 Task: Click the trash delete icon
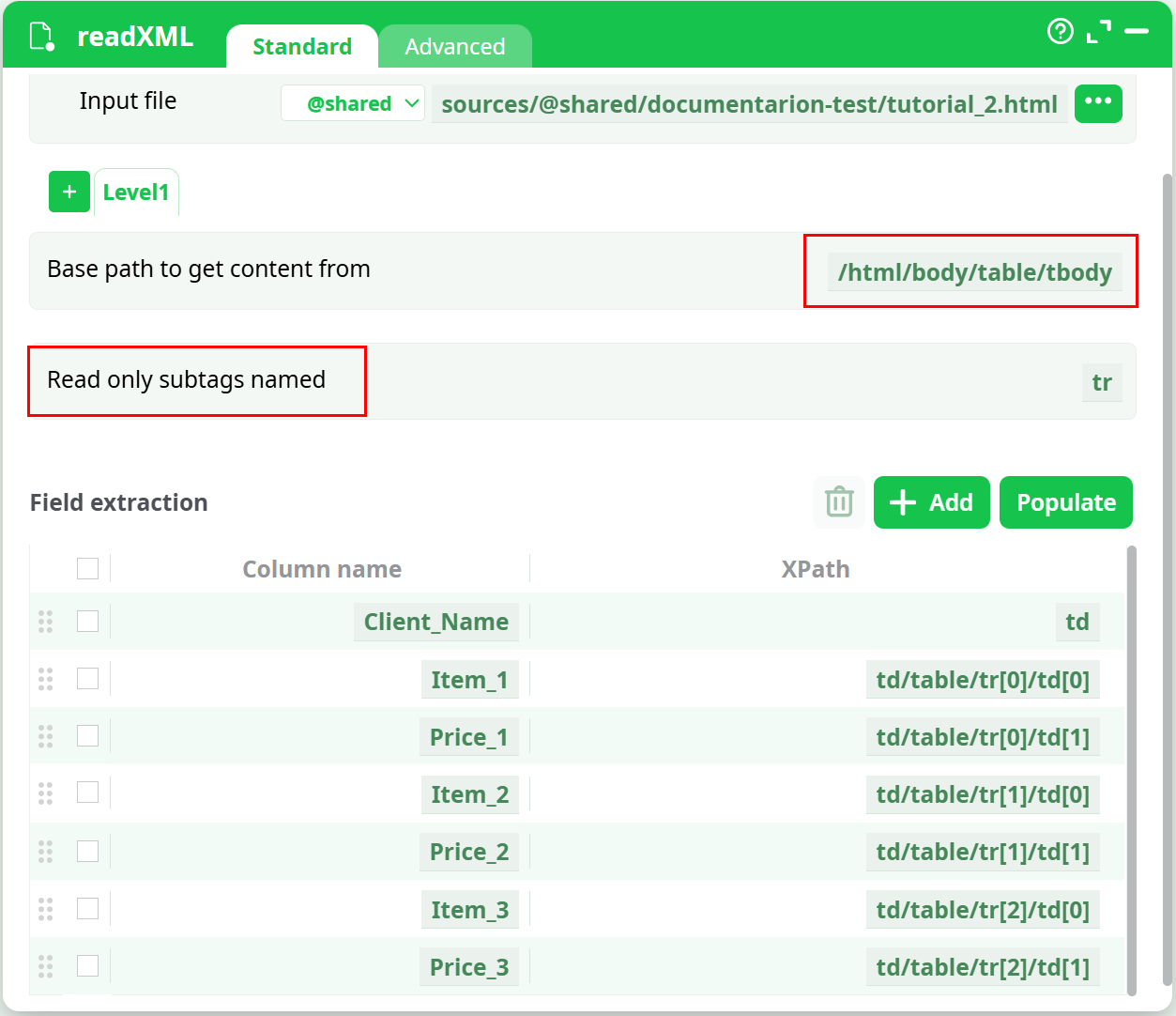point(838,502)
